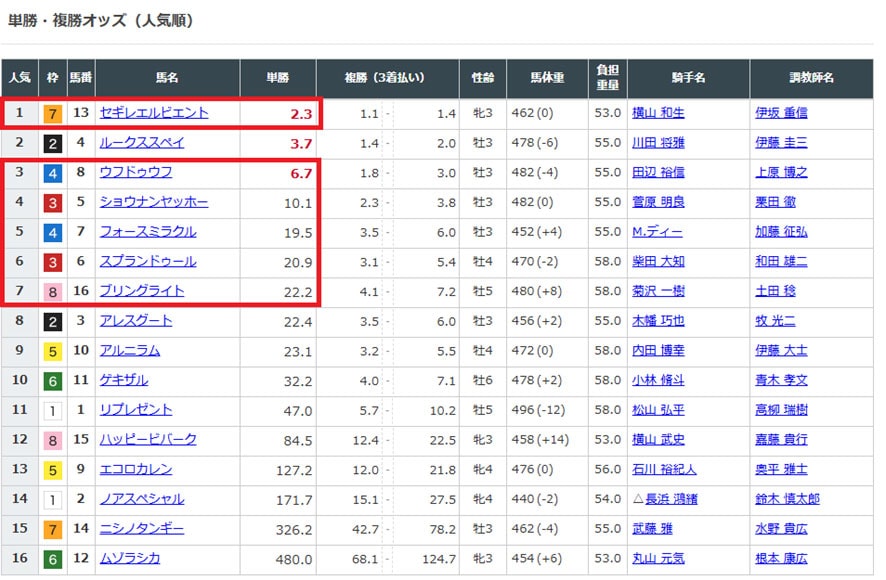Click horse ハッピービバーク link
Viewport: 886px width, 580px height.
pos(148,439)
